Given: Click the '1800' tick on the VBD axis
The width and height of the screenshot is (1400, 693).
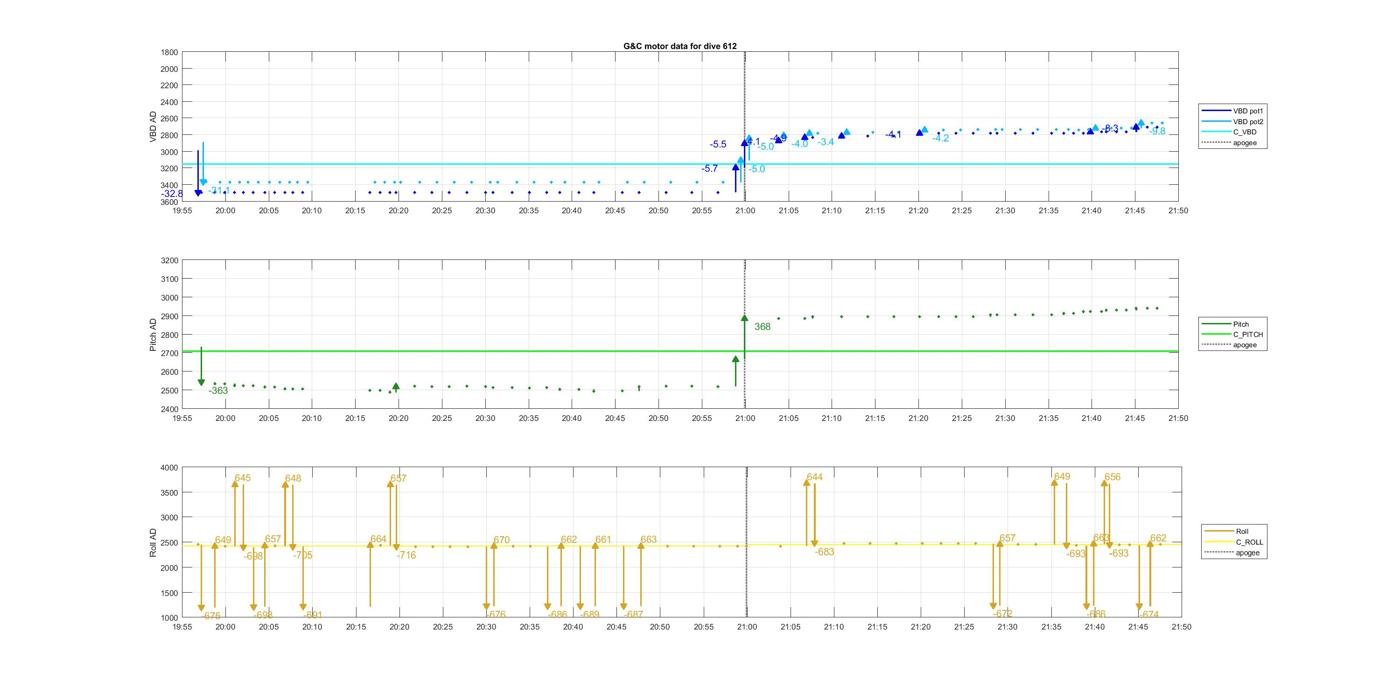Looking at the screenshot, I should (170, 52).
